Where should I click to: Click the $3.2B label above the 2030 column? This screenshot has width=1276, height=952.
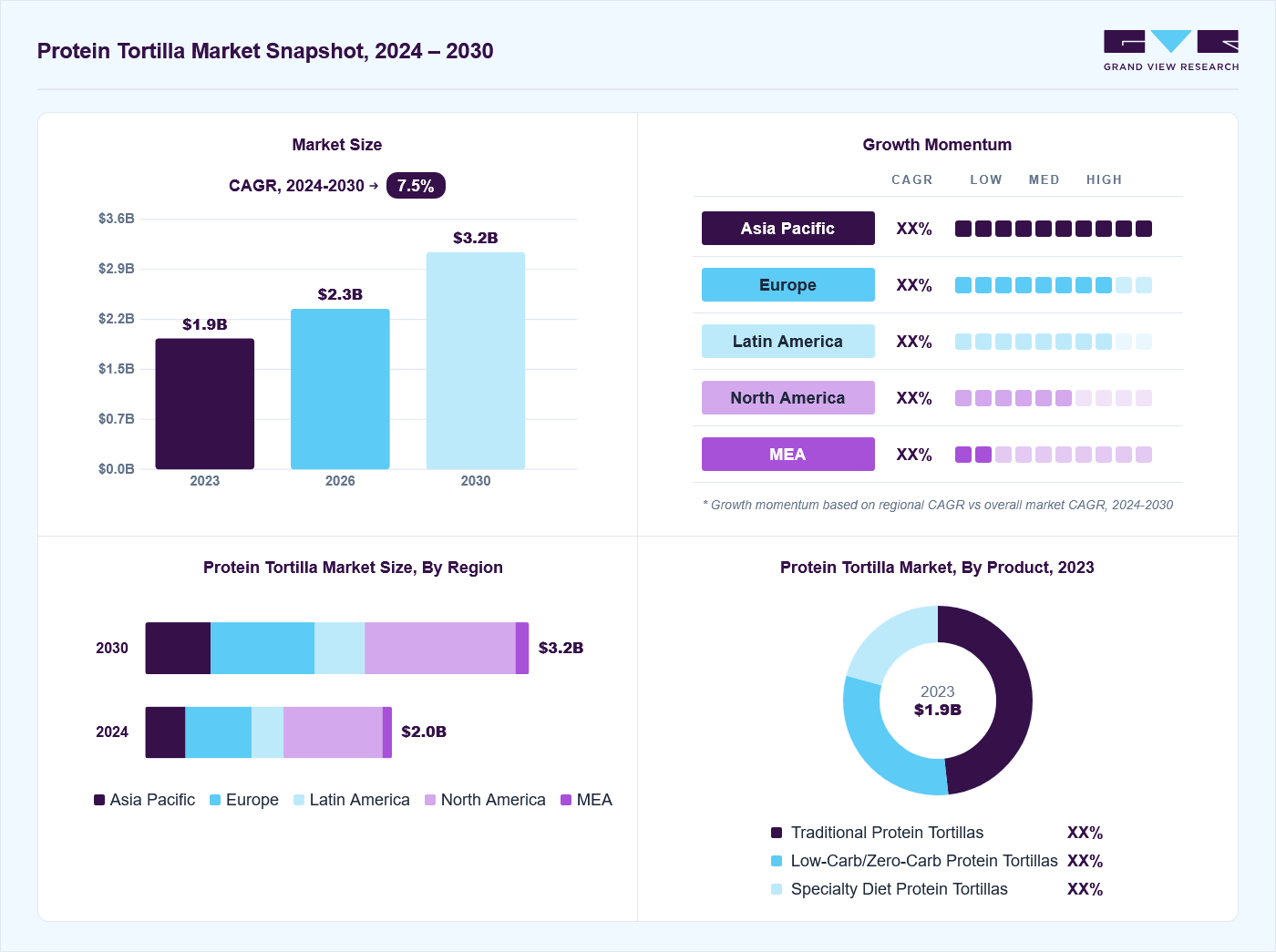pos(476,238)
